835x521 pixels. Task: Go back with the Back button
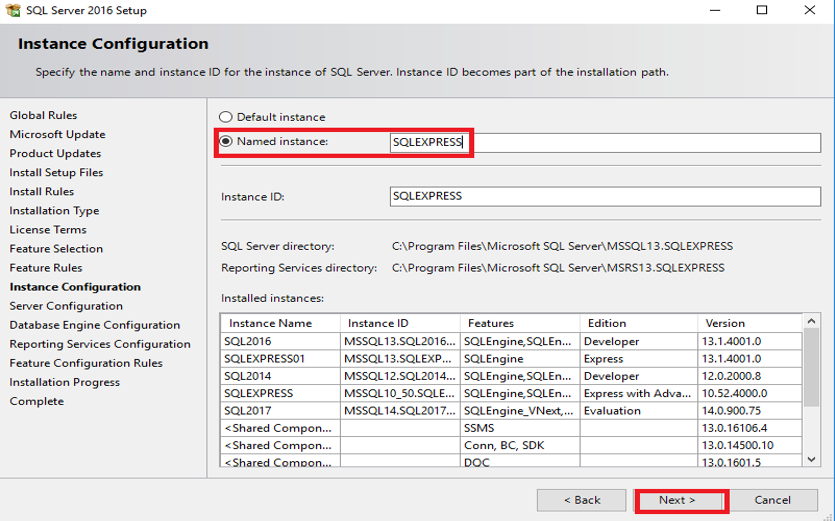click(x=581, y=500)
